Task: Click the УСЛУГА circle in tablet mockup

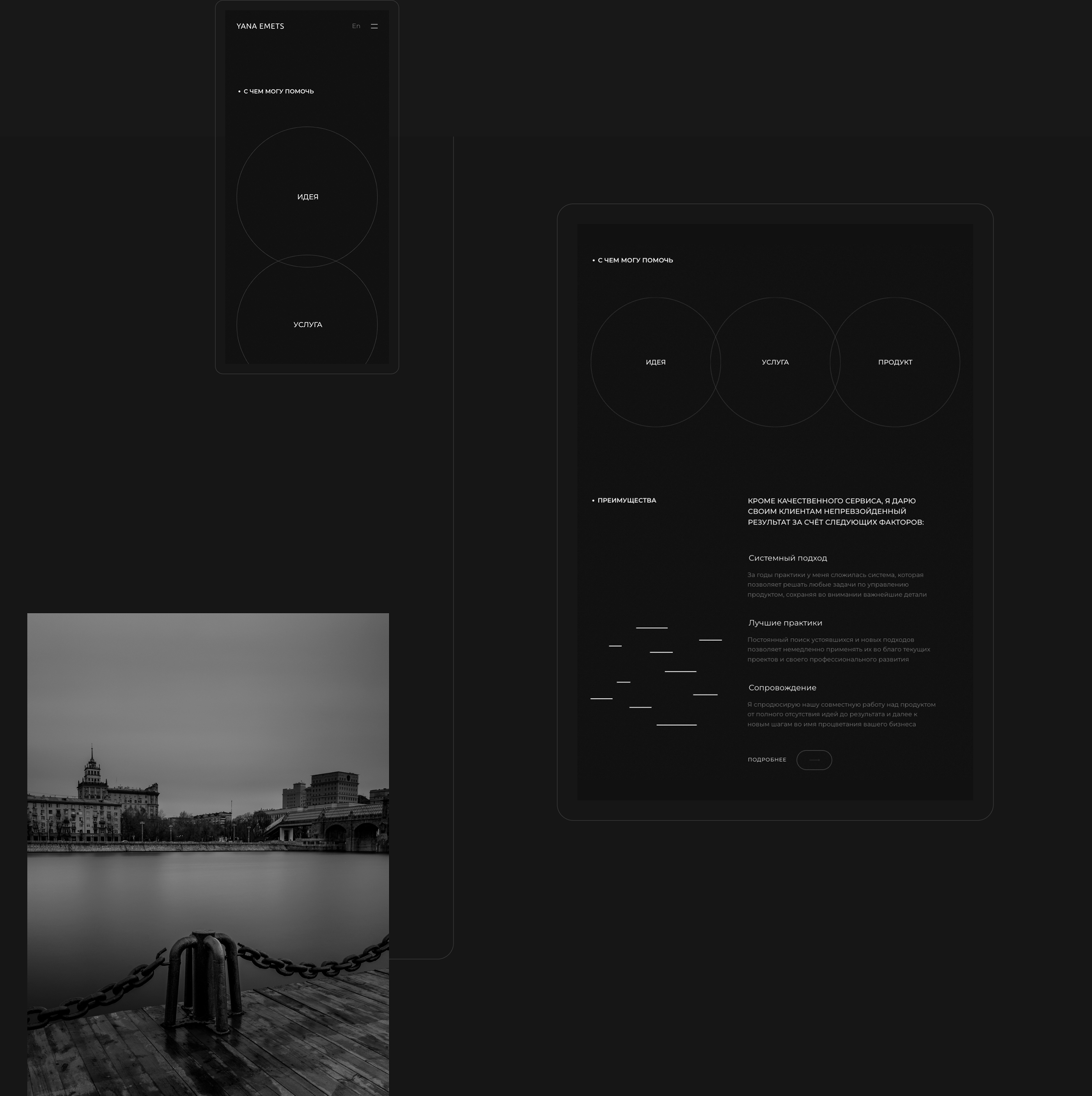Action: [x=775, y=362]
